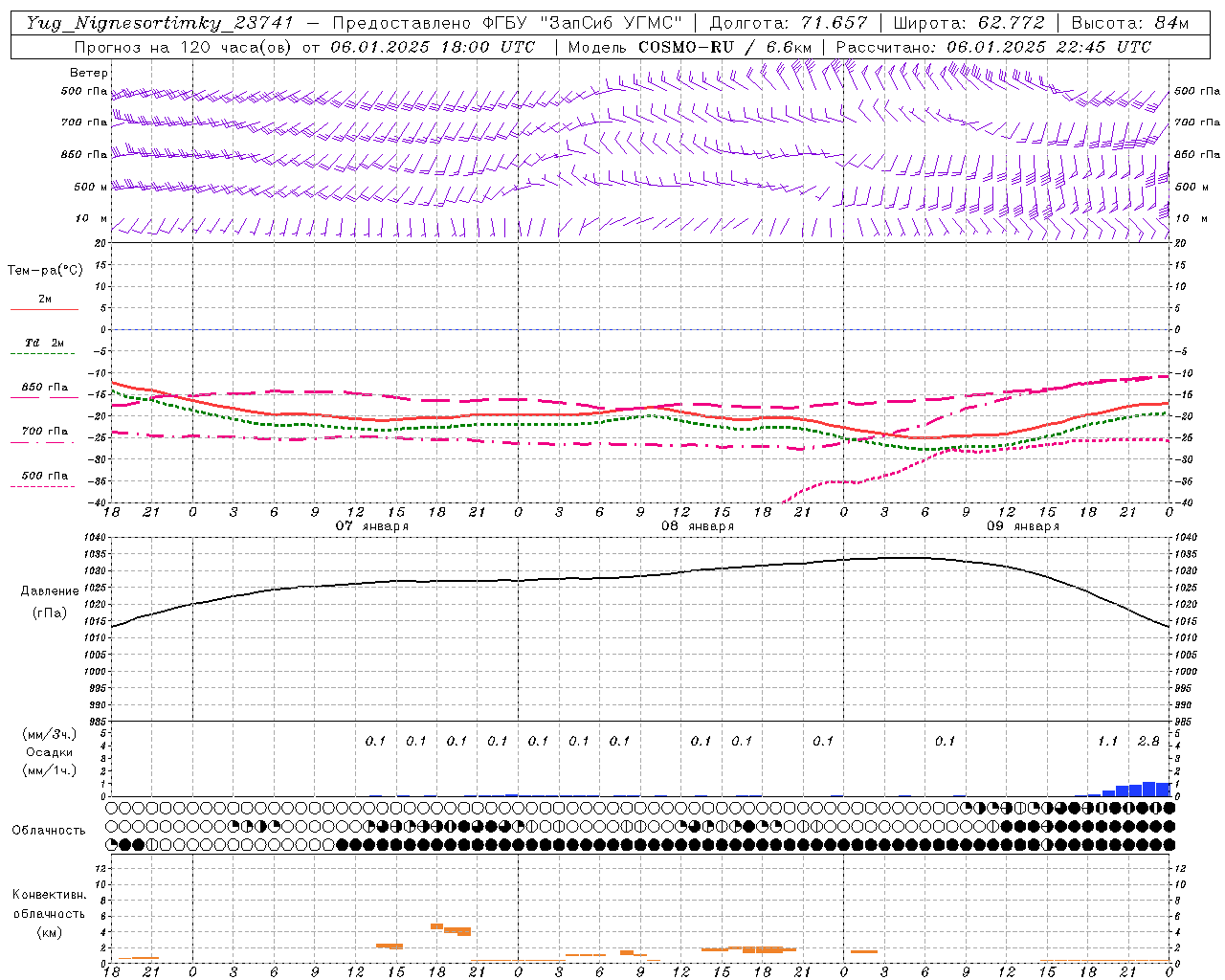The image size is (1225, 980).
Task: Click the Долгота: 71.657 header field
Action: point(789,24)
